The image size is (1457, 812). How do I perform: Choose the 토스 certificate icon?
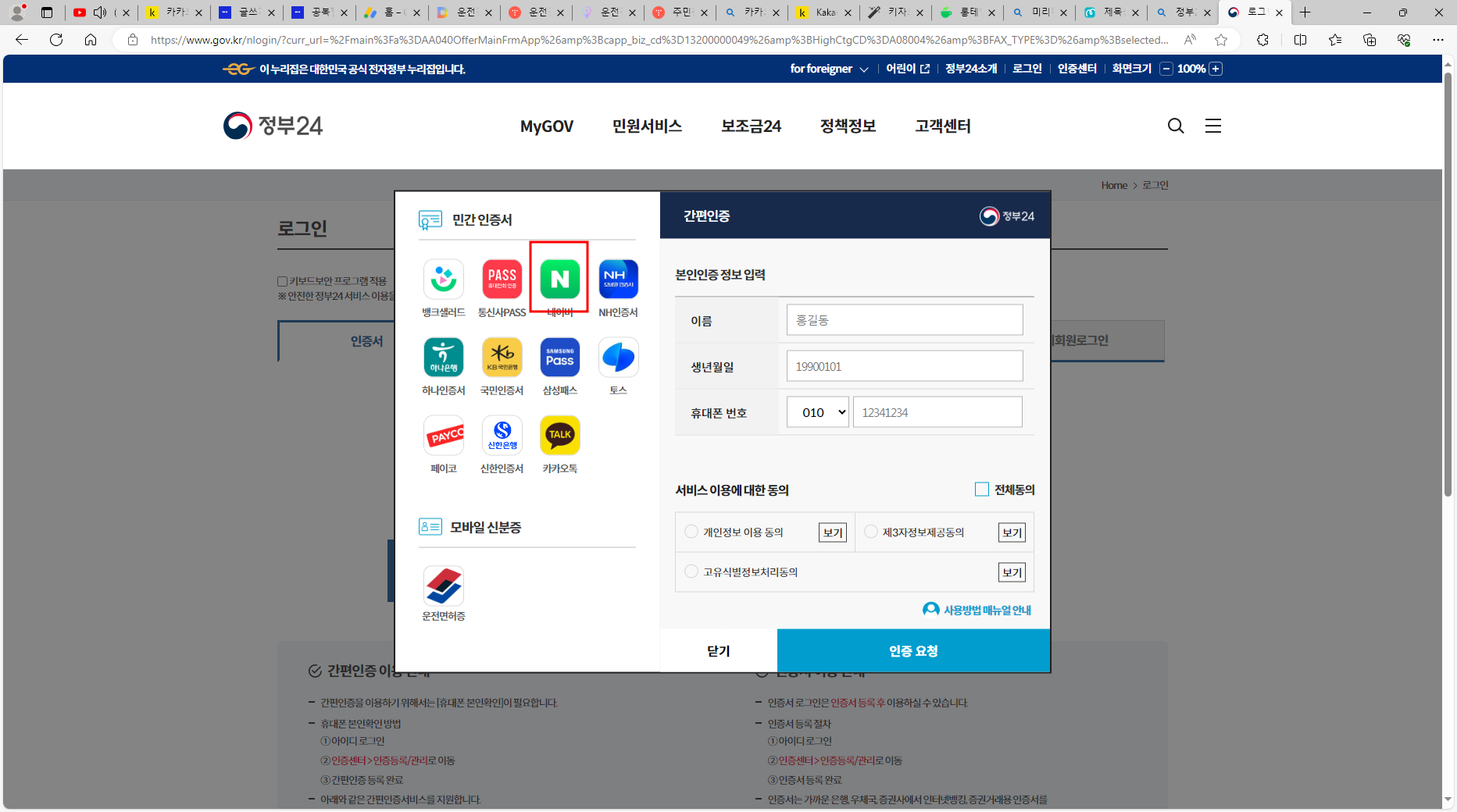(x=618, y=358)
